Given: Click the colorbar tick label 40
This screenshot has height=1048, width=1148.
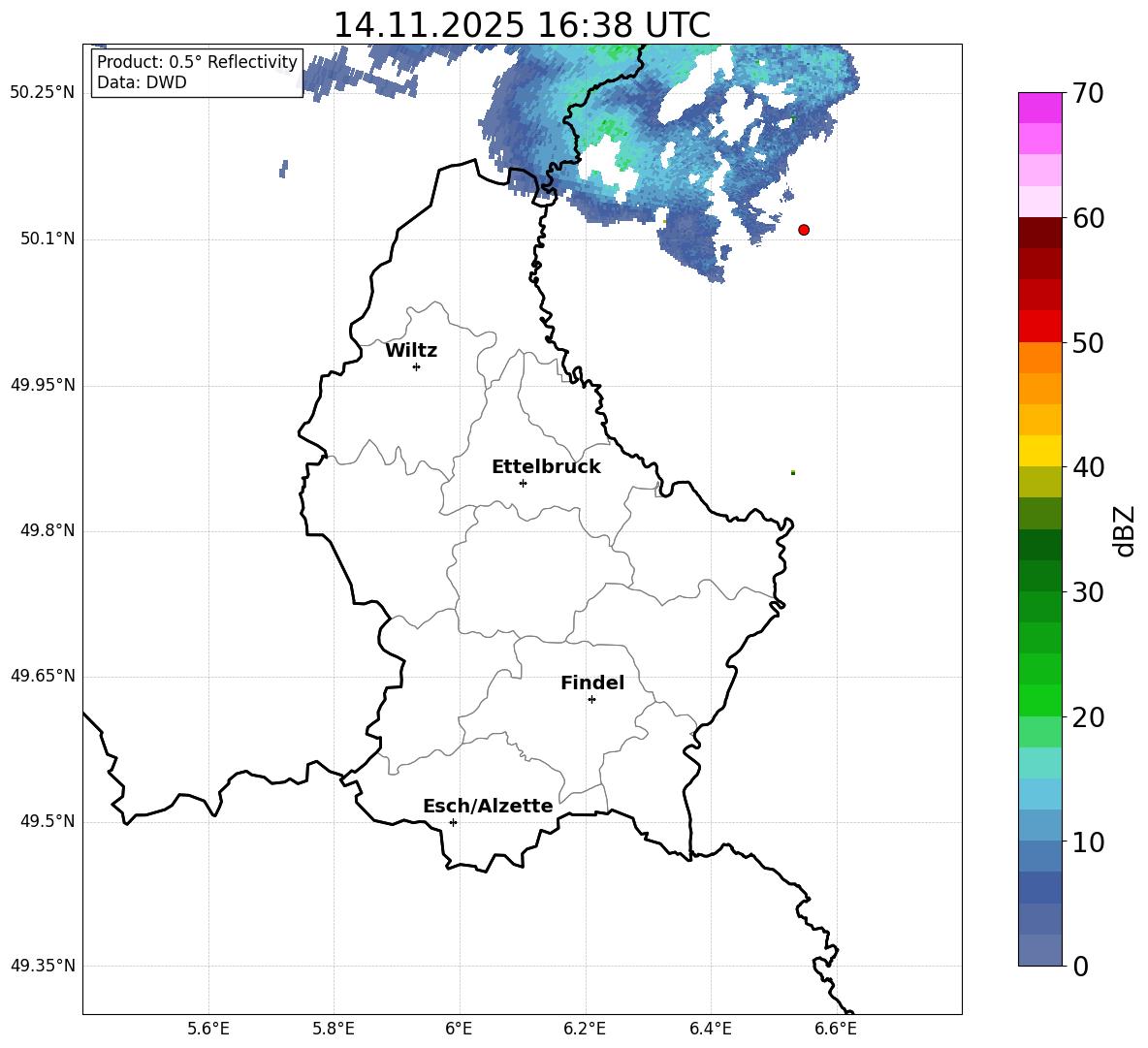Looking at the screenshot, I should click(x=1088, y=467).
